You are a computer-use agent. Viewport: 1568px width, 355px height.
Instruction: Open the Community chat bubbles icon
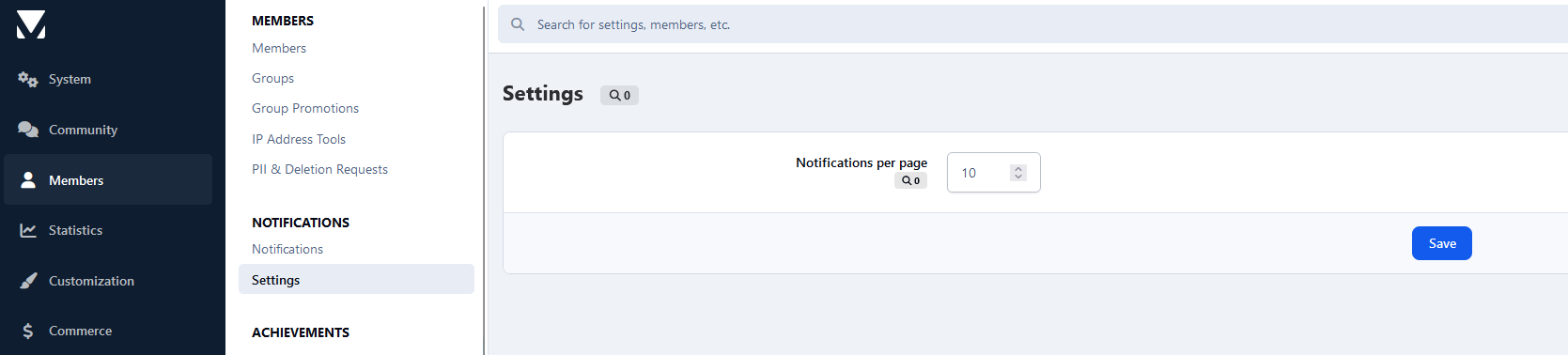28,130
